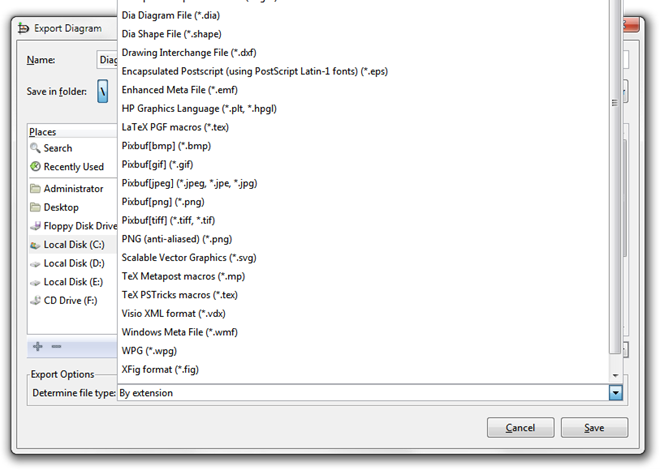660x470 pixels.
Task: Open Recently Used via its clock icon
Action: tap(35, 167)
